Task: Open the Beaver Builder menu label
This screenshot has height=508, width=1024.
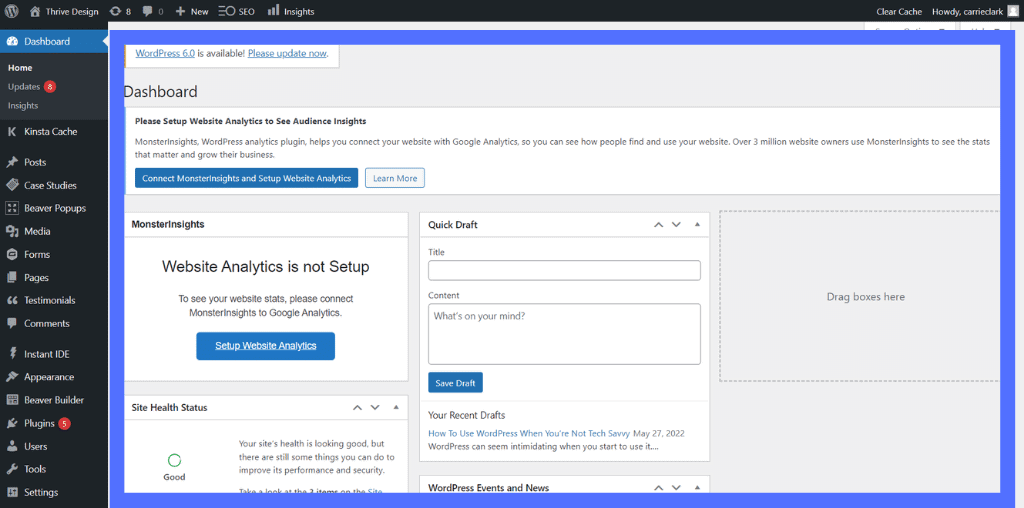Action: (x=54, y=400)
